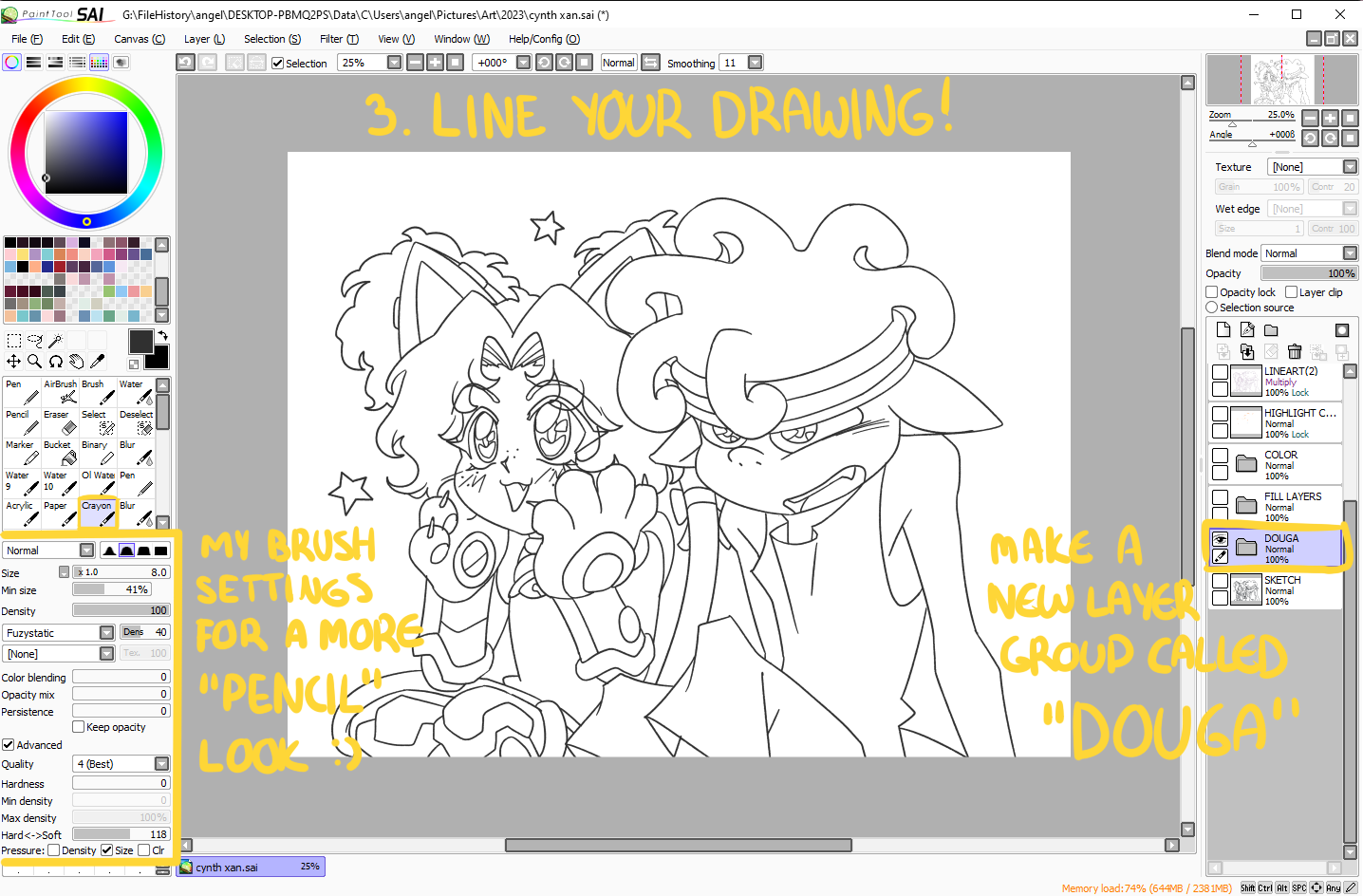Click the Lasso selection tool

point(34,341)
